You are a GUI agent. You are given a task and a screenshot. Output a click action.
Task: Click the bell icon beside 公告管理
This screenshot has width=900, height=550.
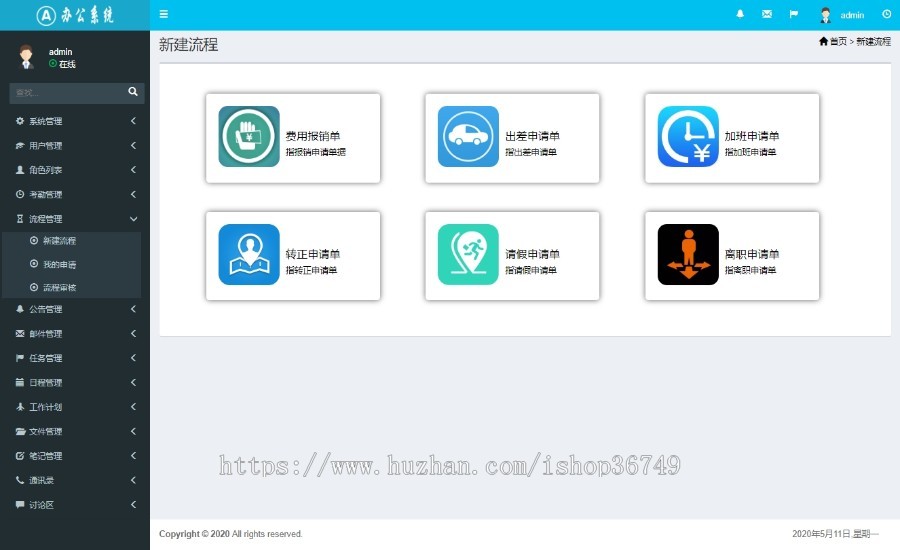click(20, 309)
